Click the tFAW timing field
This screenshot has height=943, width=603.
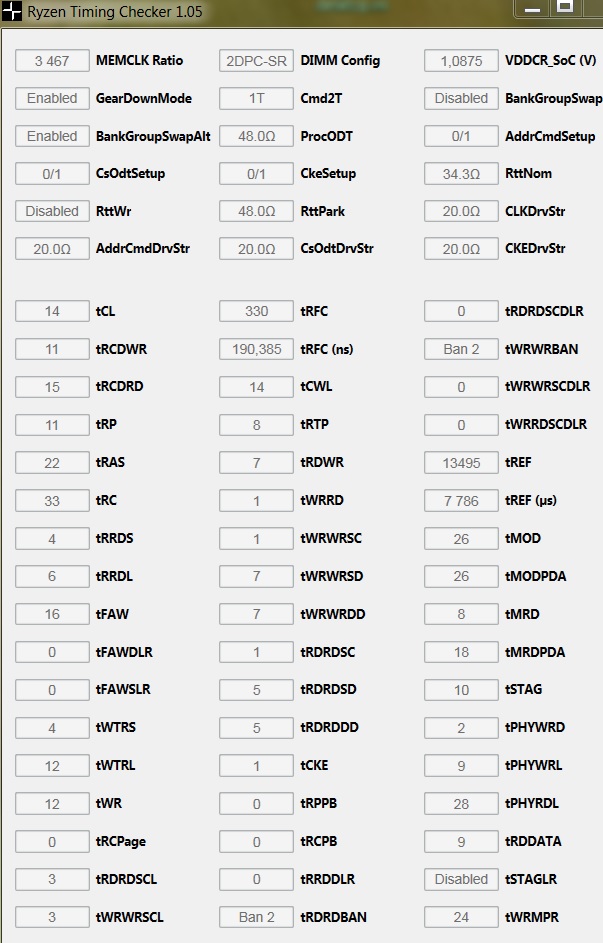click(x=52, y=614)
